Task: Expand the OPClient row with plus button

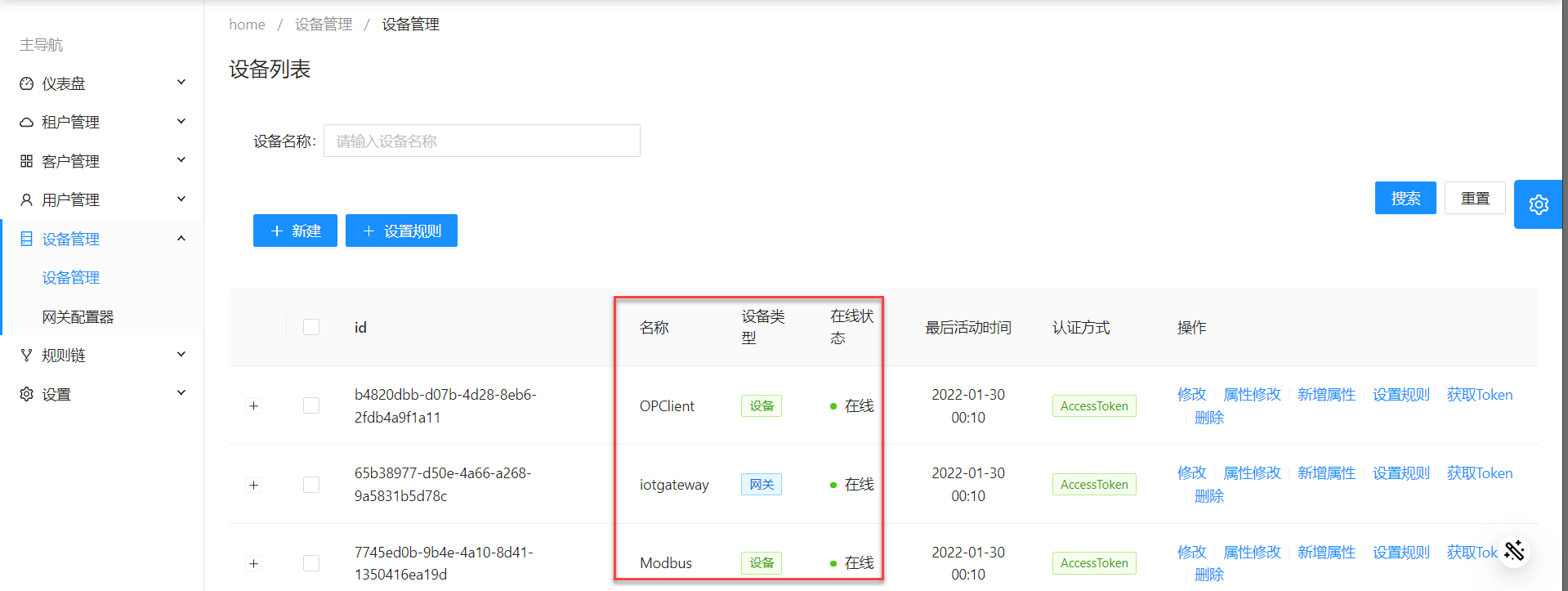Action: 254,406
